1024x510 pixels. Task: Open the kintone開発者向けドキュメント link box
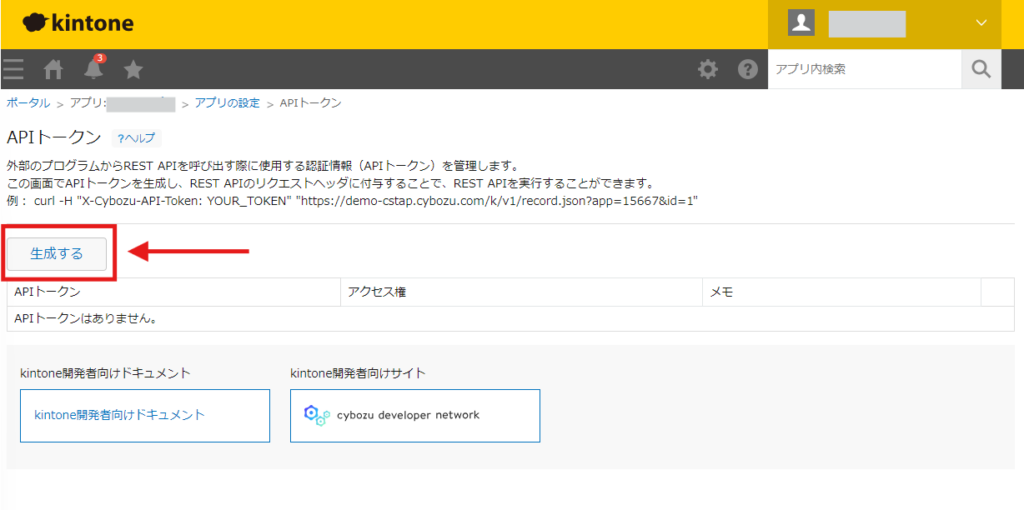coord(145,416)
